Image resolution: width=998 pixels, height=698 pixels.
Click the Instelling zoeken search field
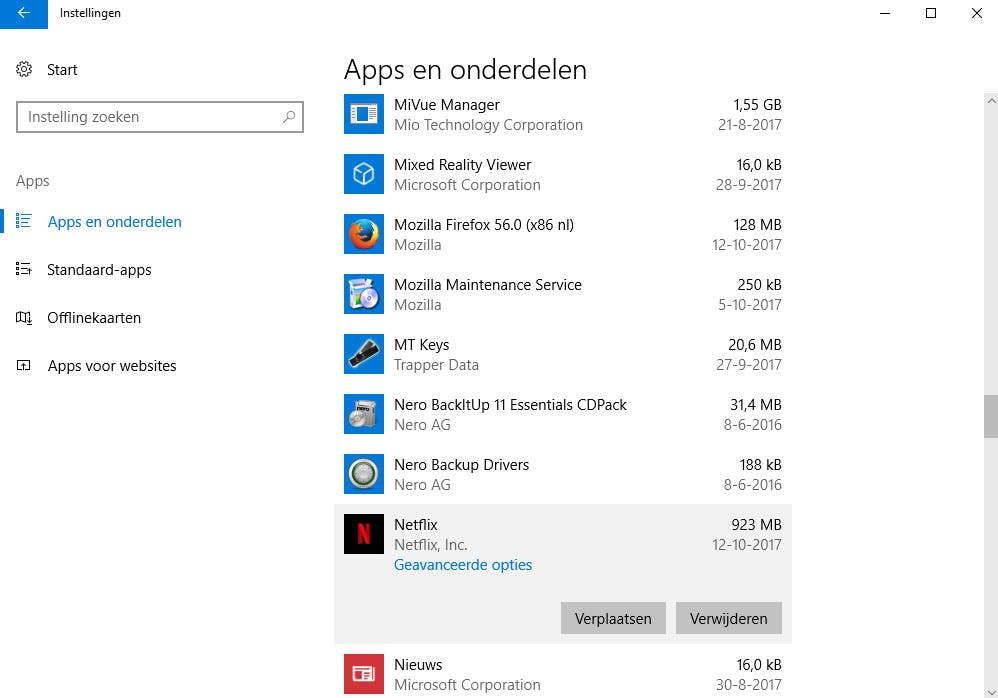150,117
